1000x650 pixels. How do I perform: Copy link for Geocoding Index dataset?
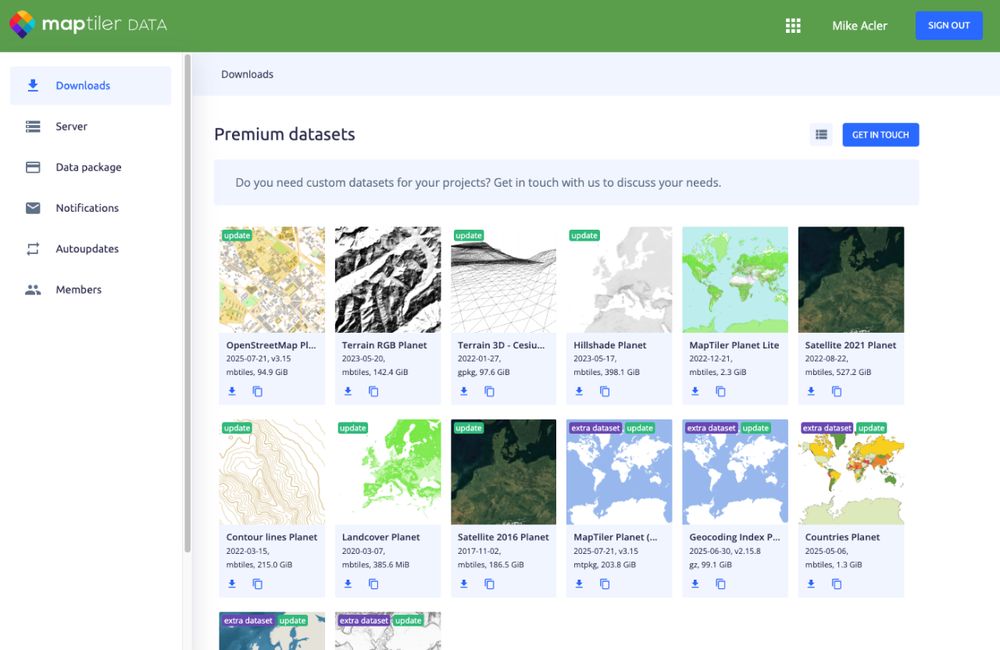tap(721, 584)
